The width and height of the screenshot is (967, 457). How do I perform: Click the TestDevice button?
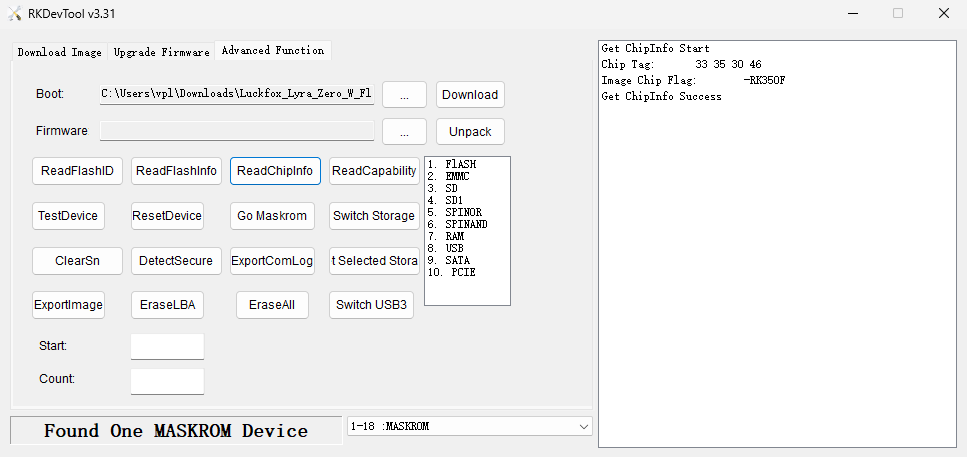[68, 216]
